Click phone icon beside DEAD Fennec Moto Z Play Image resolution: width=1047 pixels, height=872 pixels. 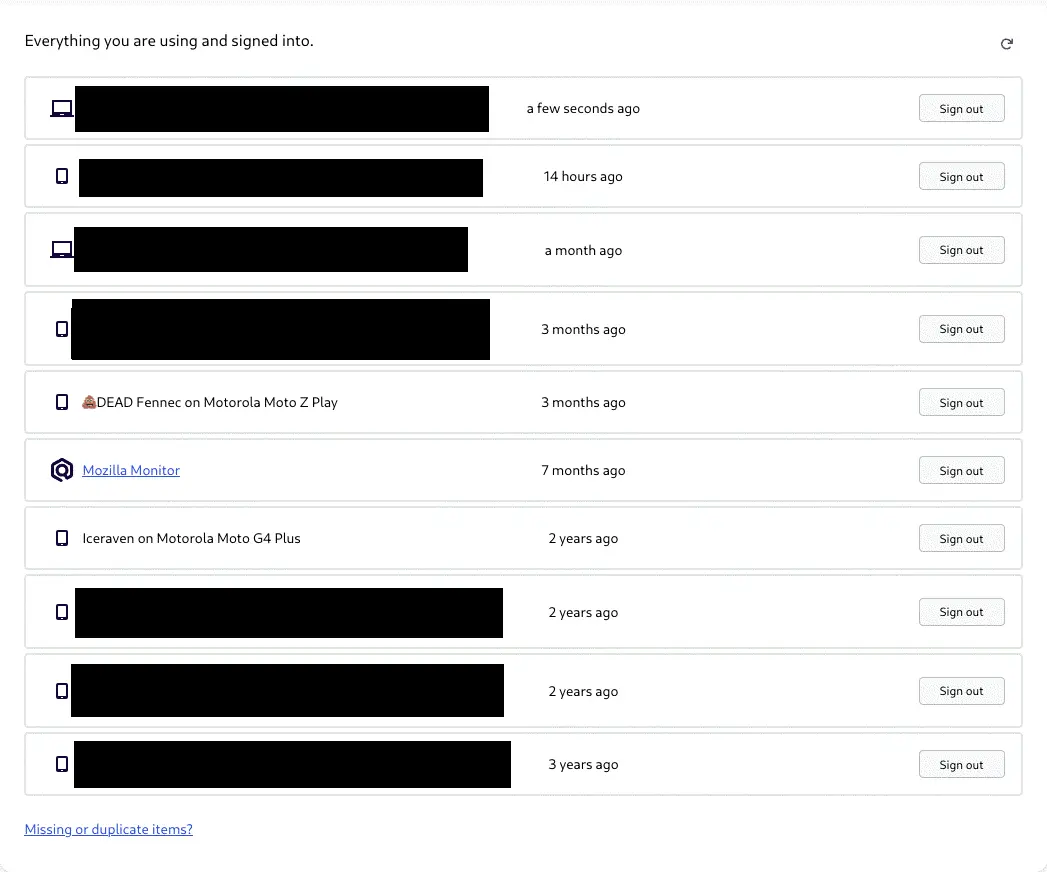62,402
